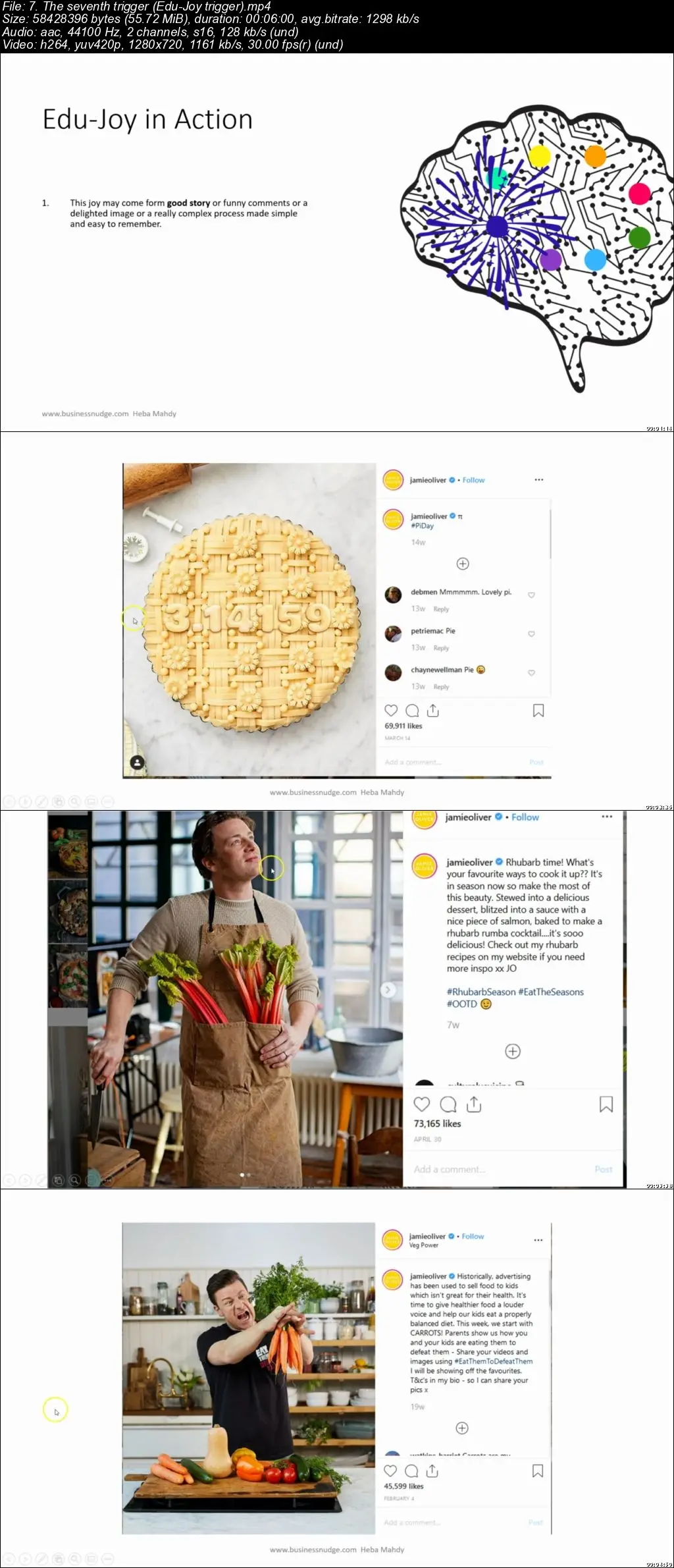Bookmark the #PiDay pie post

[x=538, y=711]
